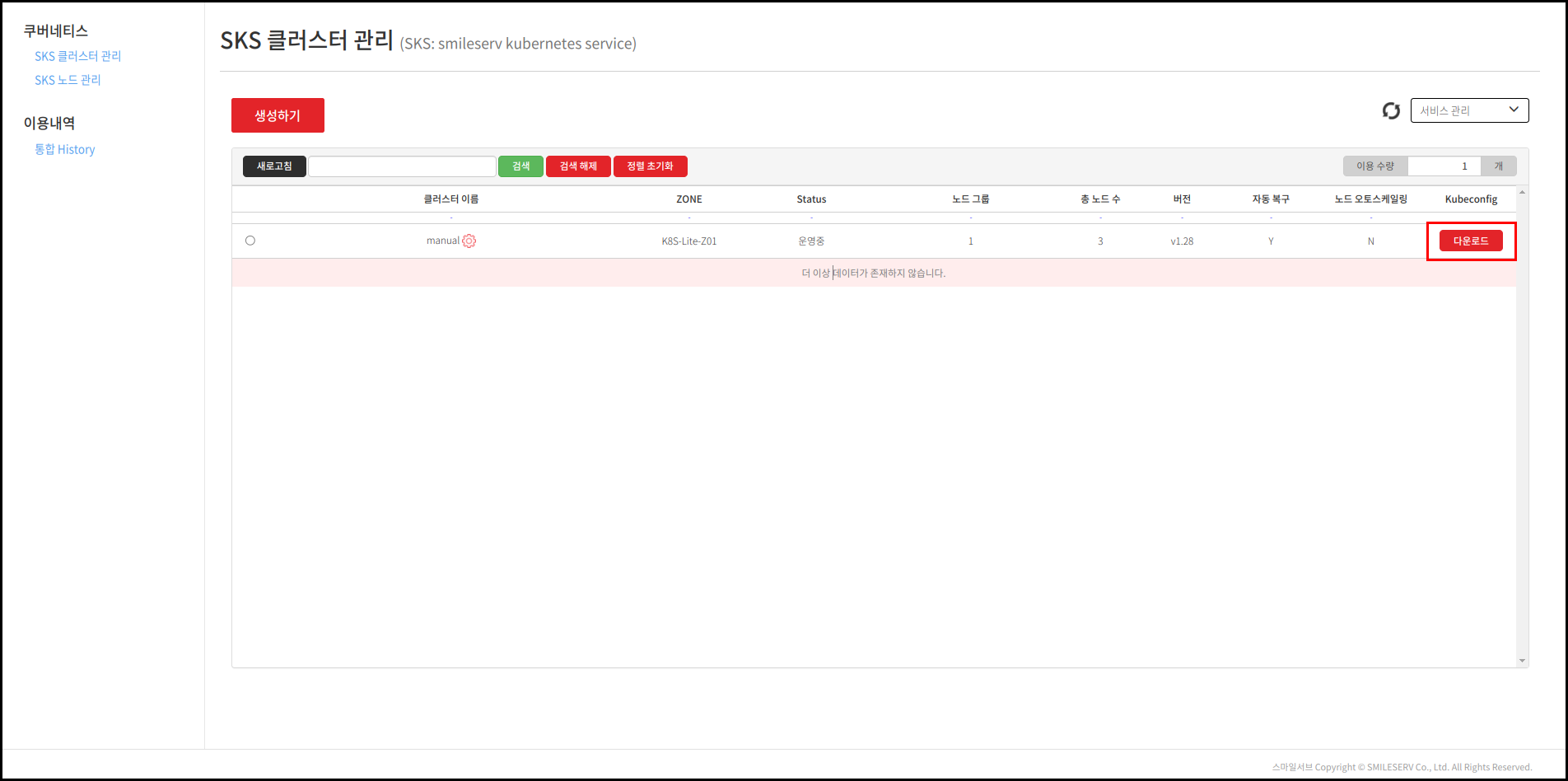Sort by 클러스터 이름 column header

[451, 199]
